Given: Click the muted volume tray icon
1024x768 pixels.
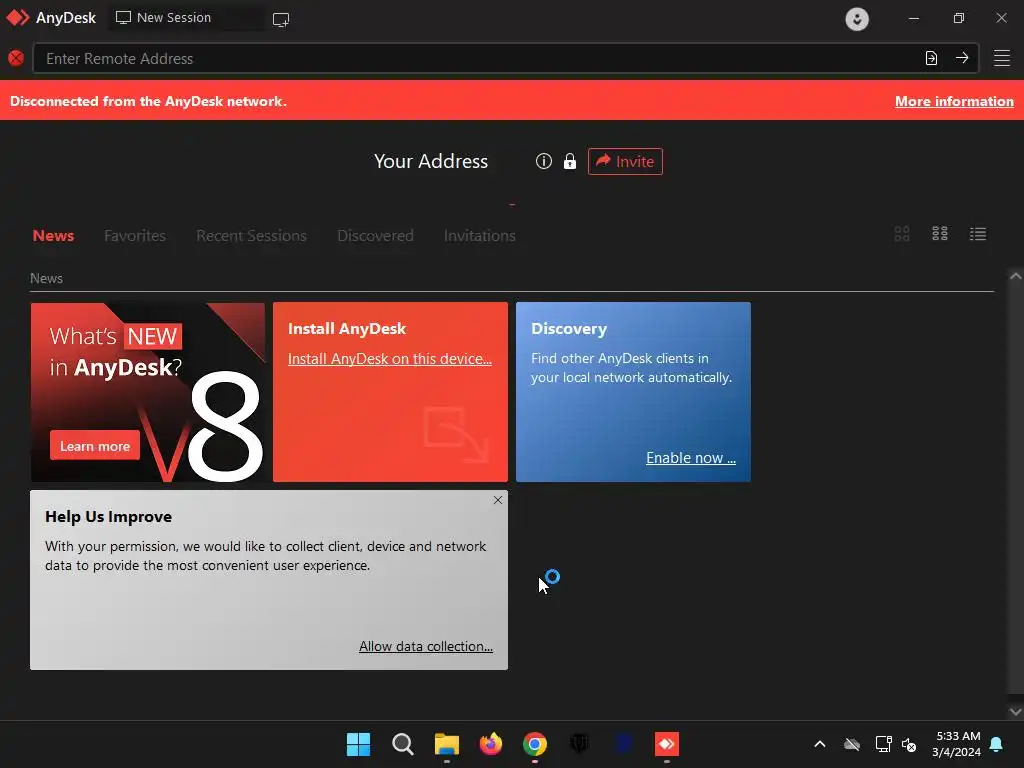Looking at the screenshot, I should pos(908,744).
